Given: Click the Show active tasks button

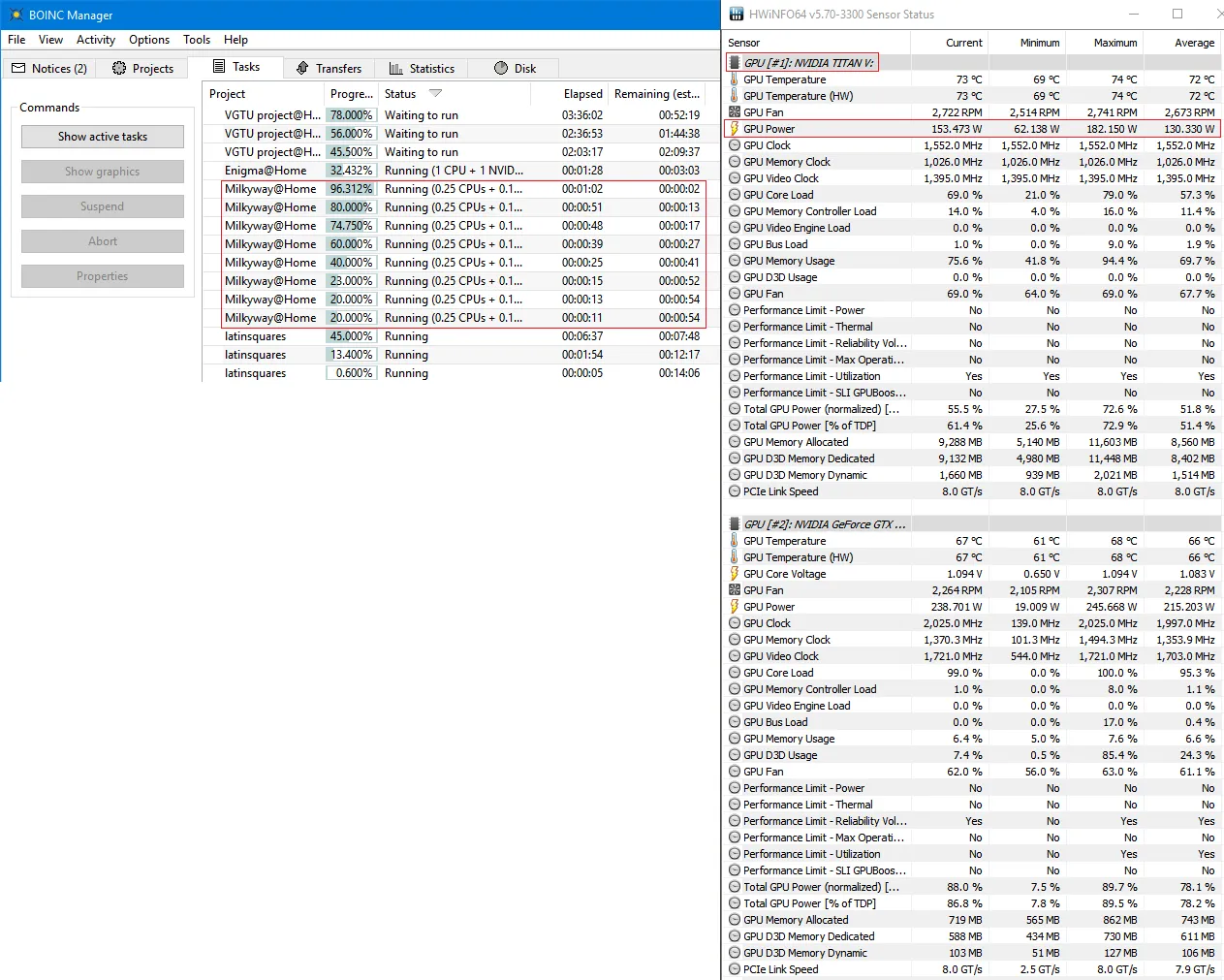Looking at the screenshot, I should coord(103,137).
